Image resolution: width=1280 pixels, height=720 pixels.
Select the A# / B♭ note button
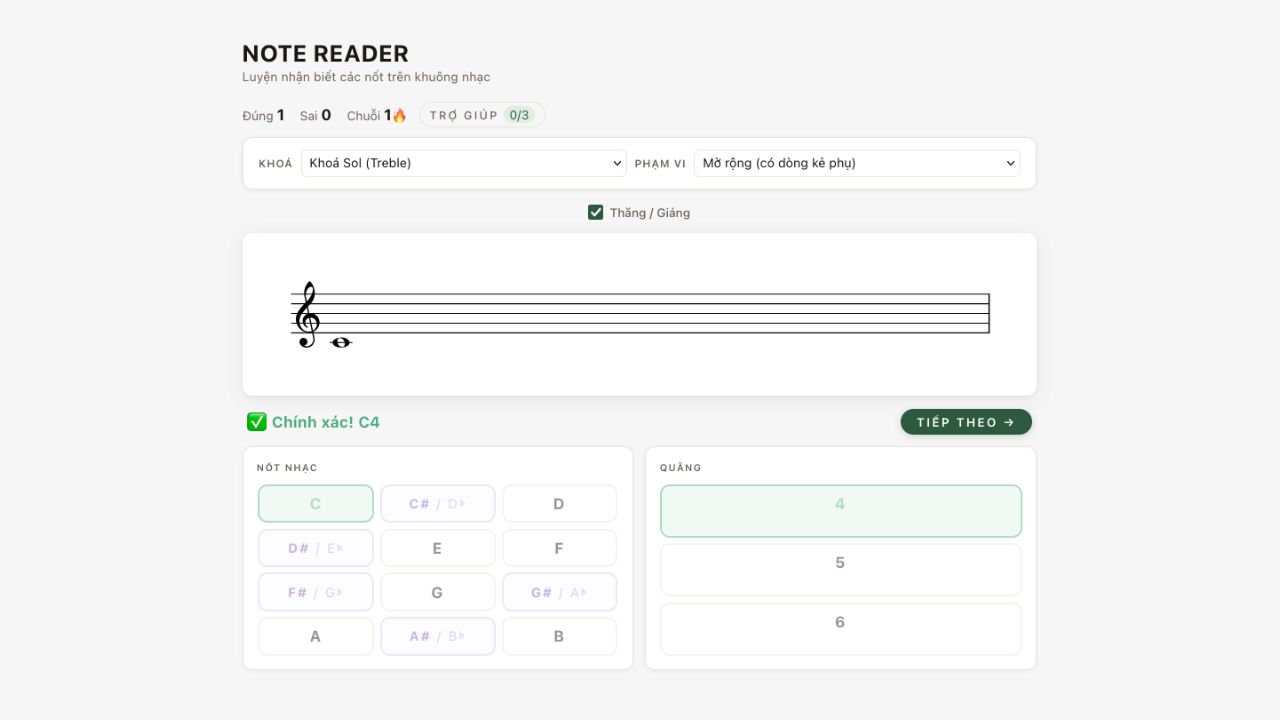click(438, 636)
